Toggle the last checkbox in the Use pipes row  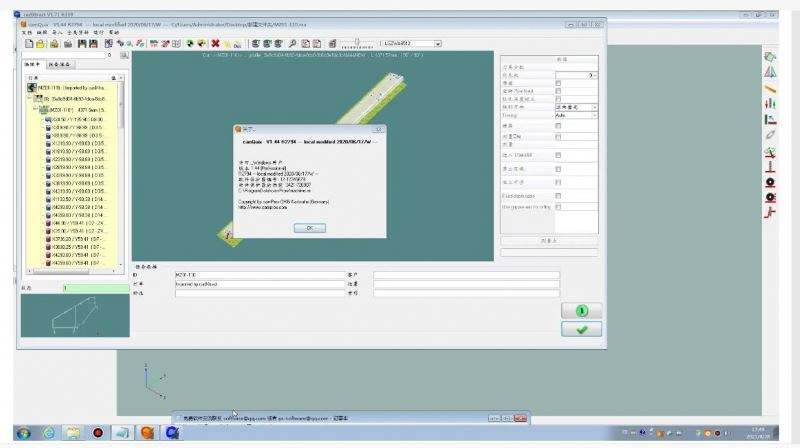coord(558,207)
